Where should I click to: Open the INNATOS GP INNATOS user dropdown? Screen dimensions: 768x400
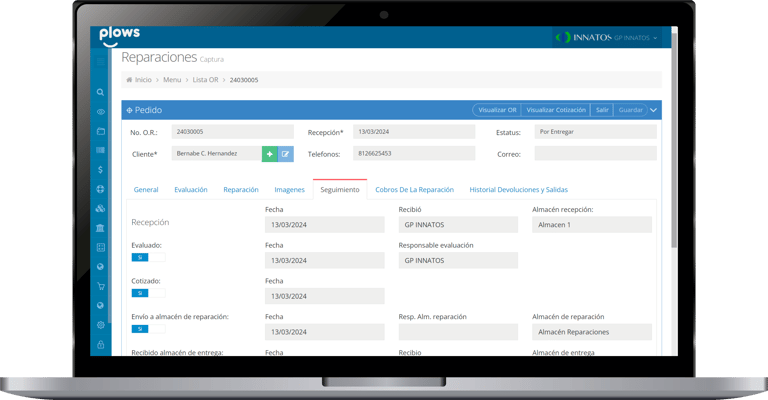pos(607,37)
